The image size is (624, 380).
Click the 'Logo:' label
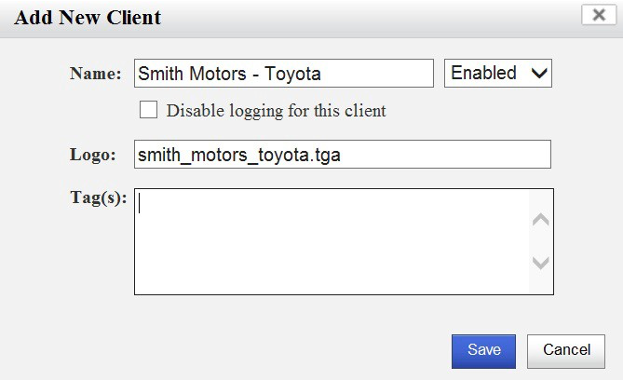point(93,154)
